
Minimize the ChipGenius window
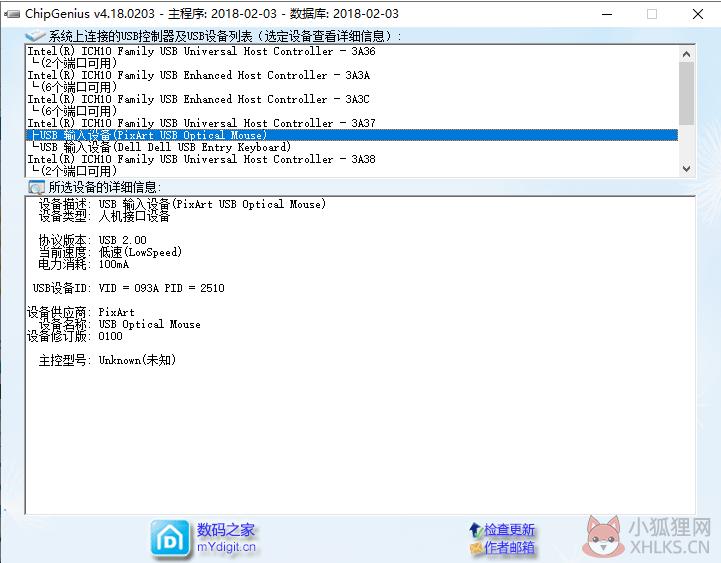point(607,14)
